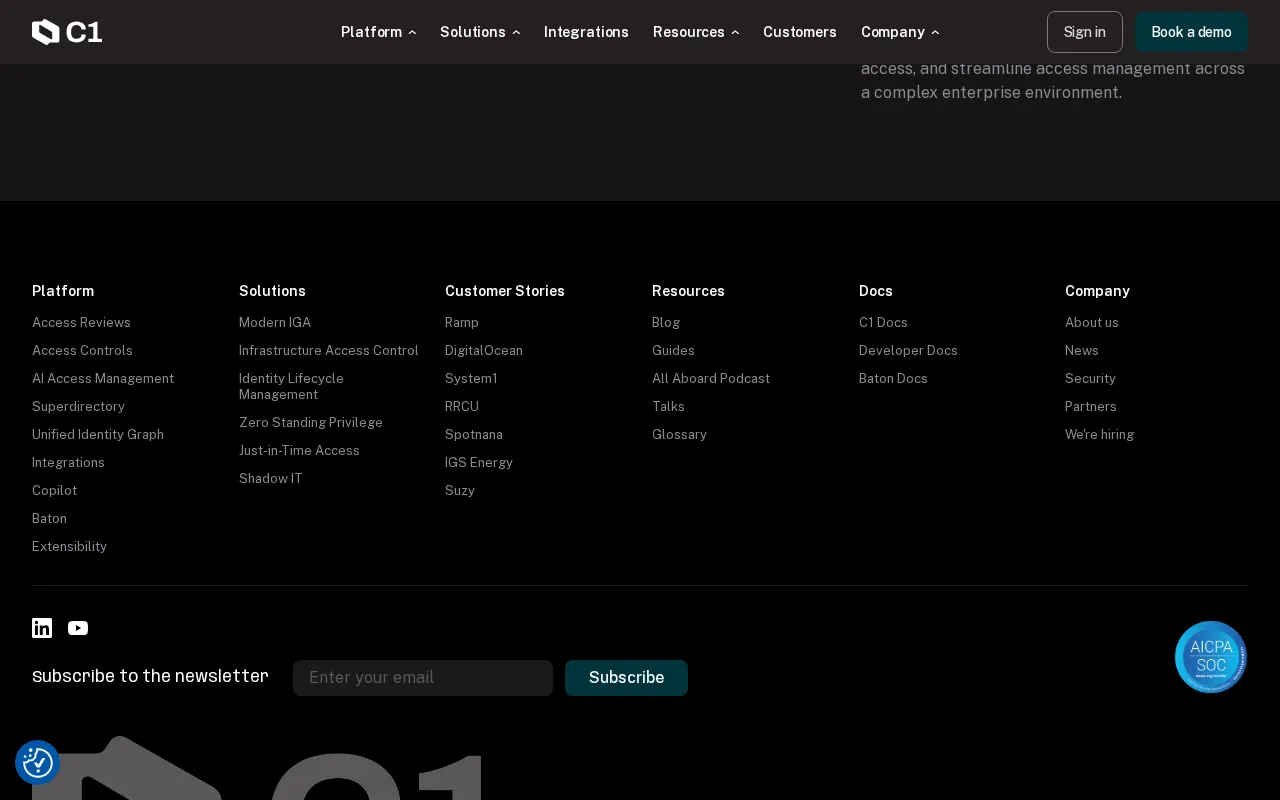Open Just-in-Time Access link

point(299,450)
